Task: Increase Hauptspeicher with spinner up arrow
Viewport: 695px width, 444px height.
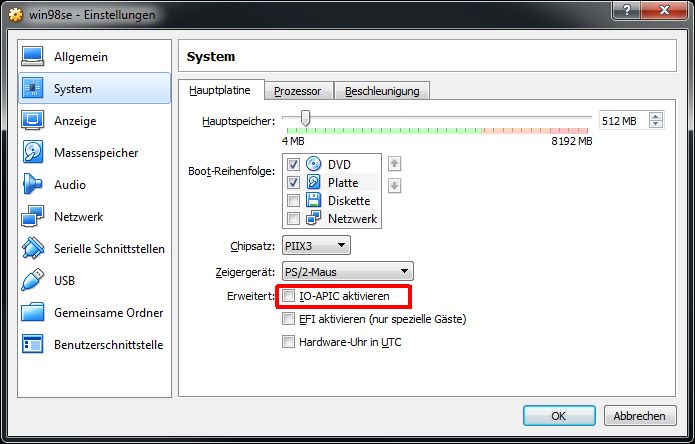Action: (x=656, y=117)
